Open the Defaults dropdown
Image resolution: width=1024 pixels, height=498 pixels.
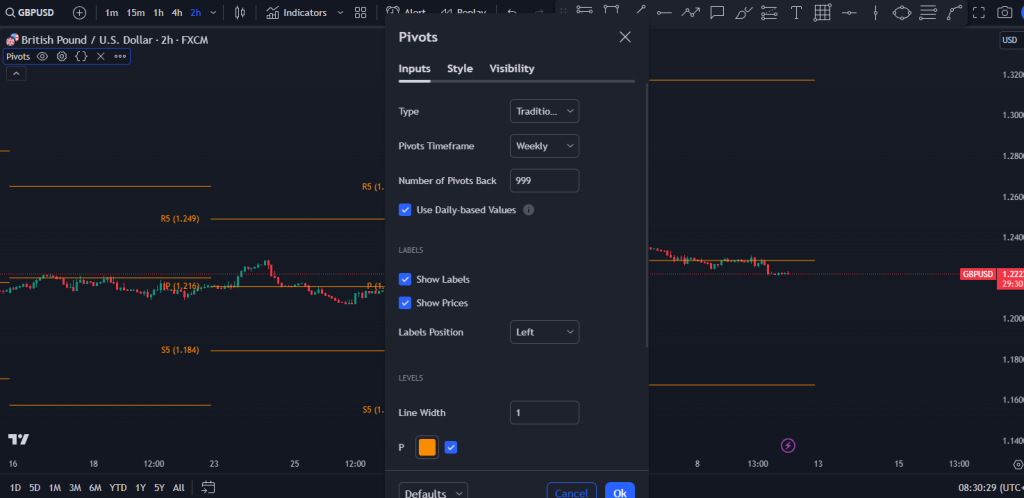[434, 493]
